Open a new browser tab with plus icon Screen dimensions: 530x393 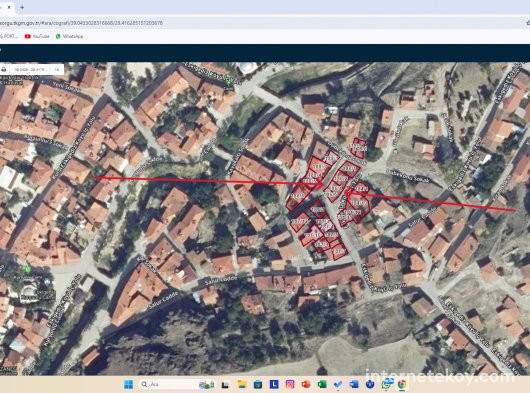tap(22, 7)
